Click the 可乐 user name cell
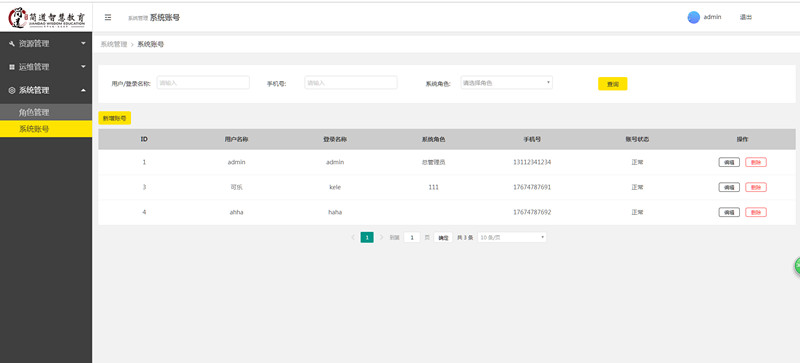This screenshot has width=800, height=363. tap(236, 187)
